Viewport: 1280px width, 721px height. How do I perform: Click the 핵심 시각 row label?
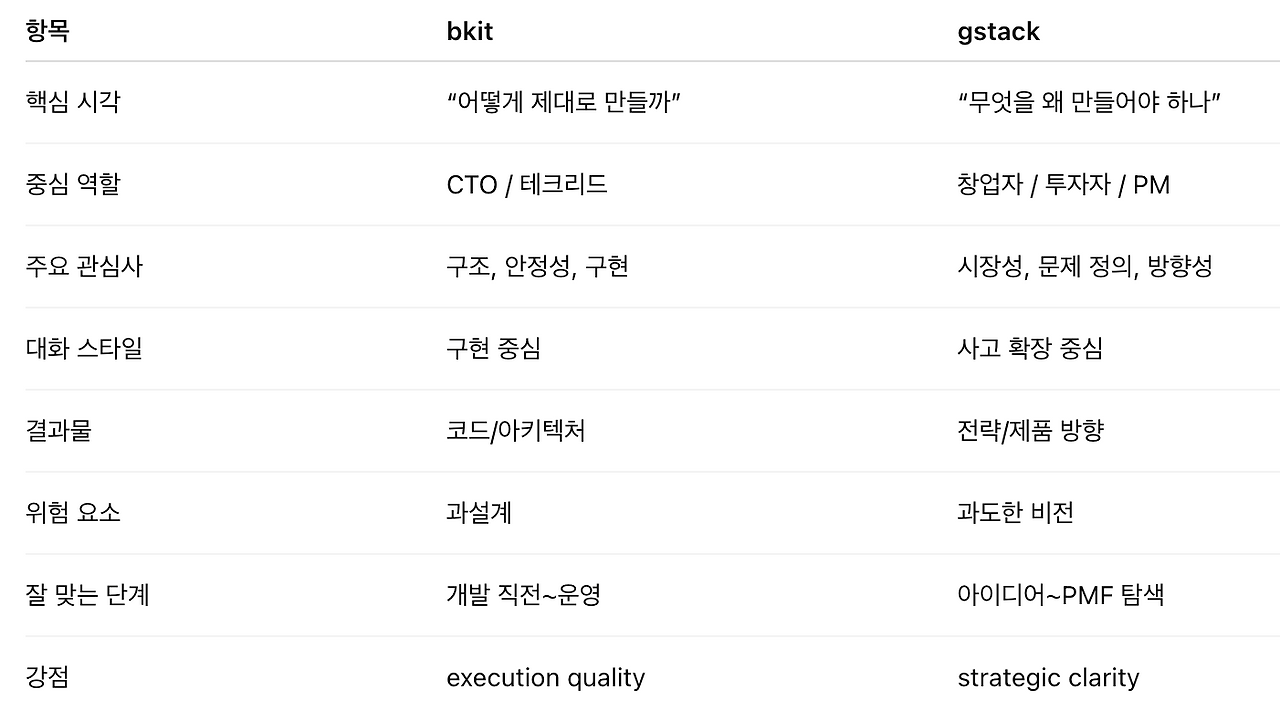pos(73,102)
